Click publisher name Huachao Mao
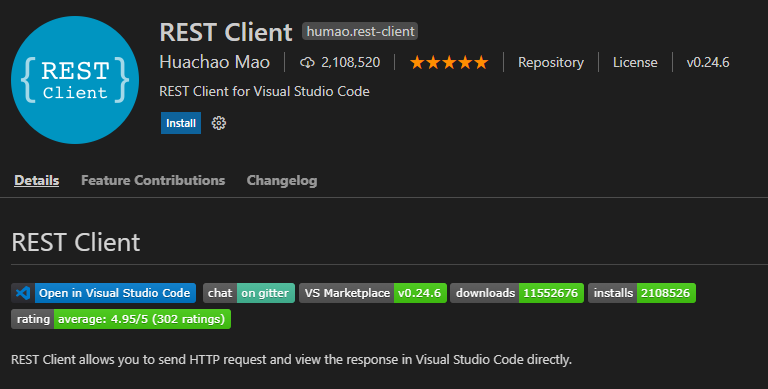 (x=214, y=62)
